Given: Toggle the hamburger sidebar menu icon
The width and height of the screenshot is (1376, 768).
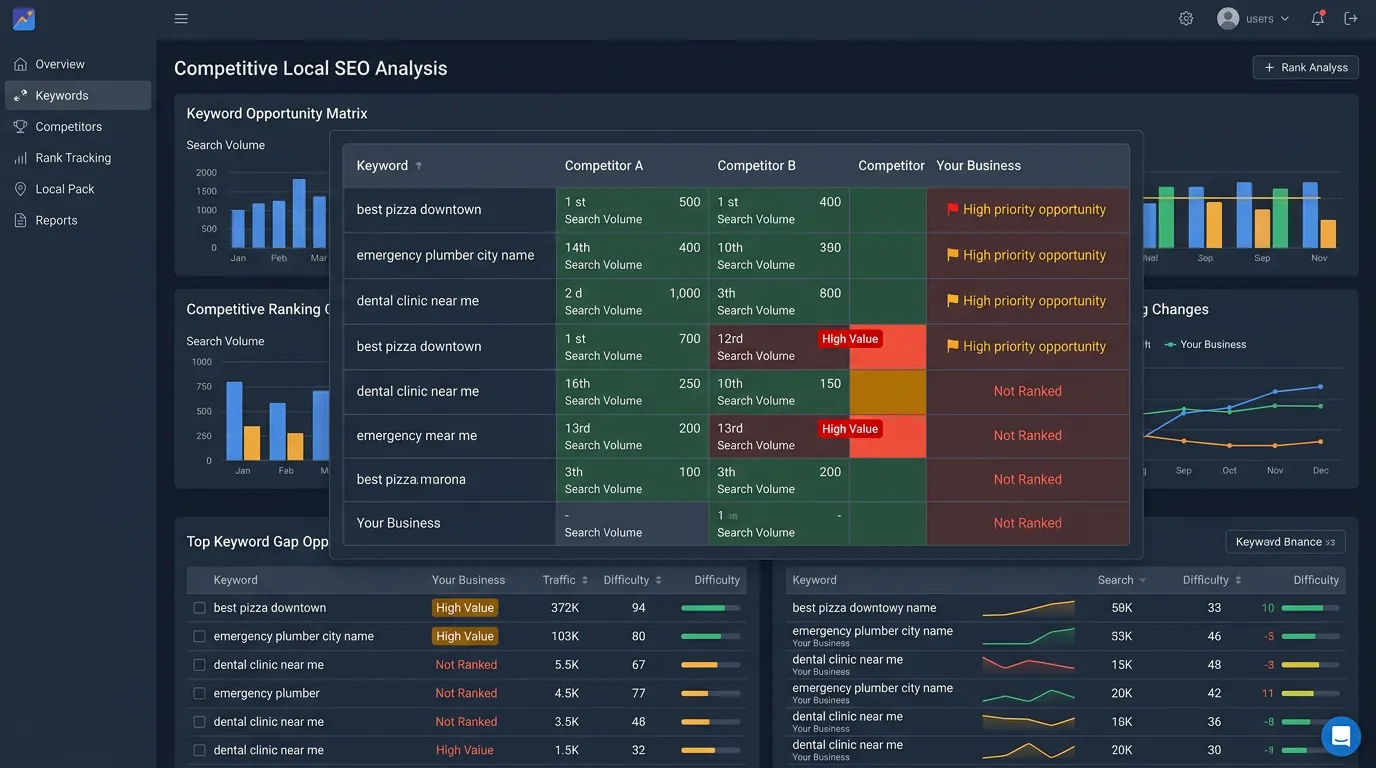Looking at the screenshot, I should (181, 18).
